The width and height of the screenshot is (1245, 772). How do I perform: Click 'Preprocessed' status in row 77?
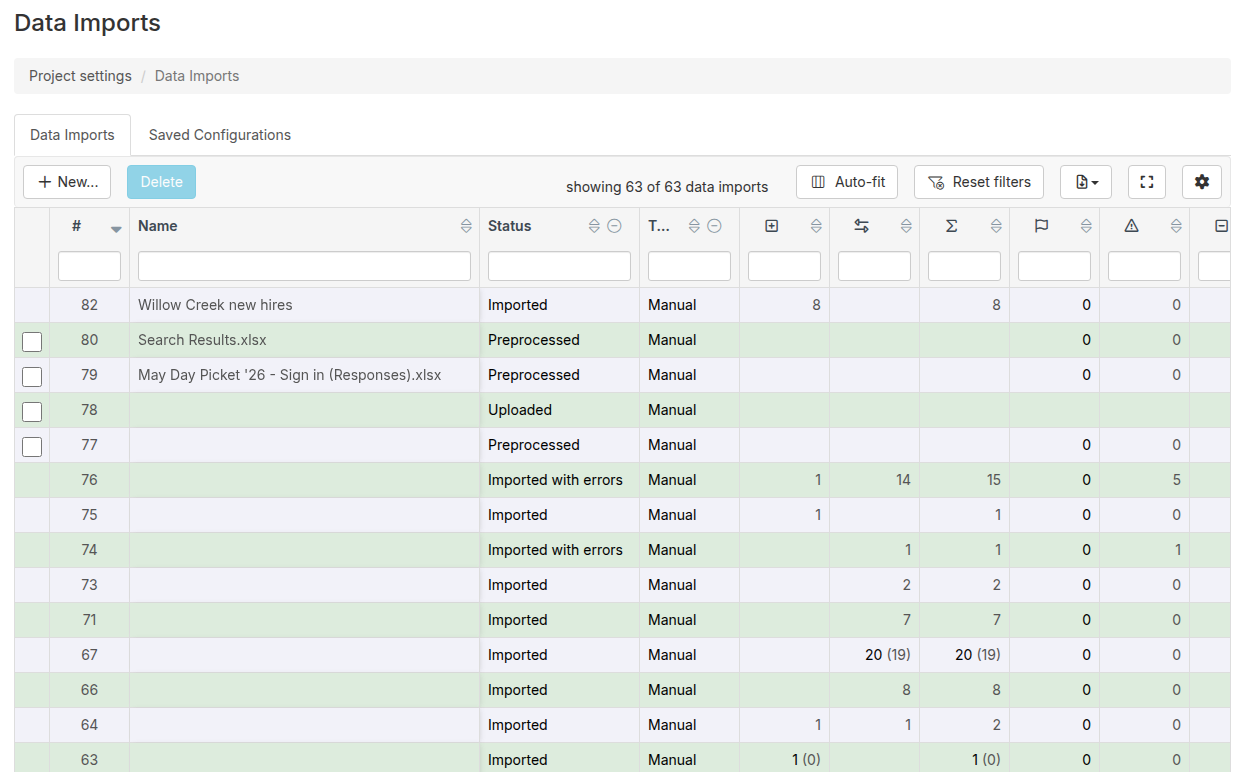pyautogui.click(x=534, y=445)
